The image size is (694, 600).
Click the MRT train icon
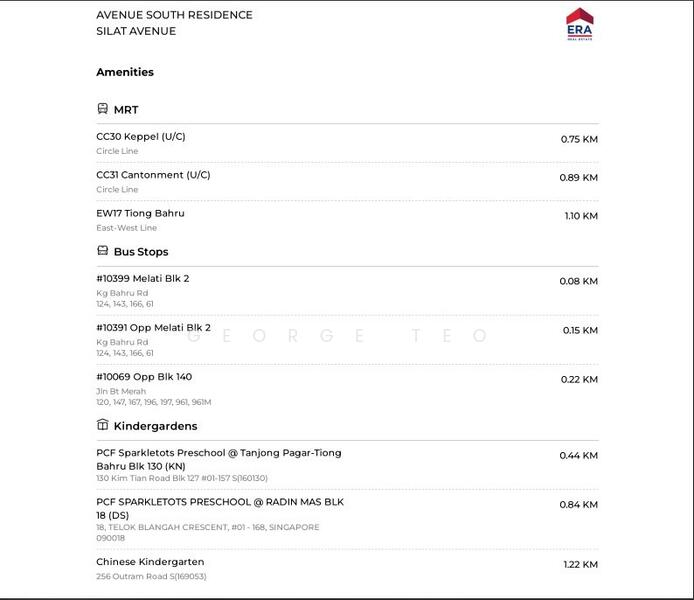(x=102, y=109)
